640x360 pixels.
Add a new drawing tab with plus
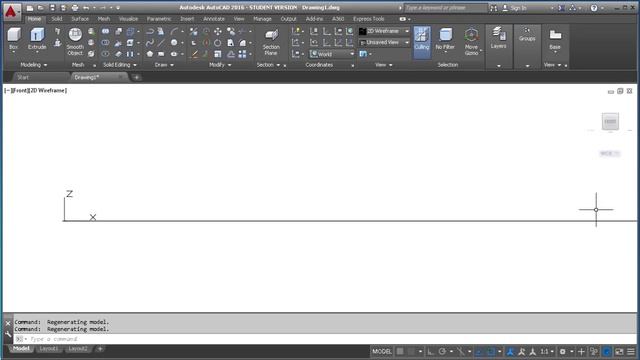[x=136, y=77]
